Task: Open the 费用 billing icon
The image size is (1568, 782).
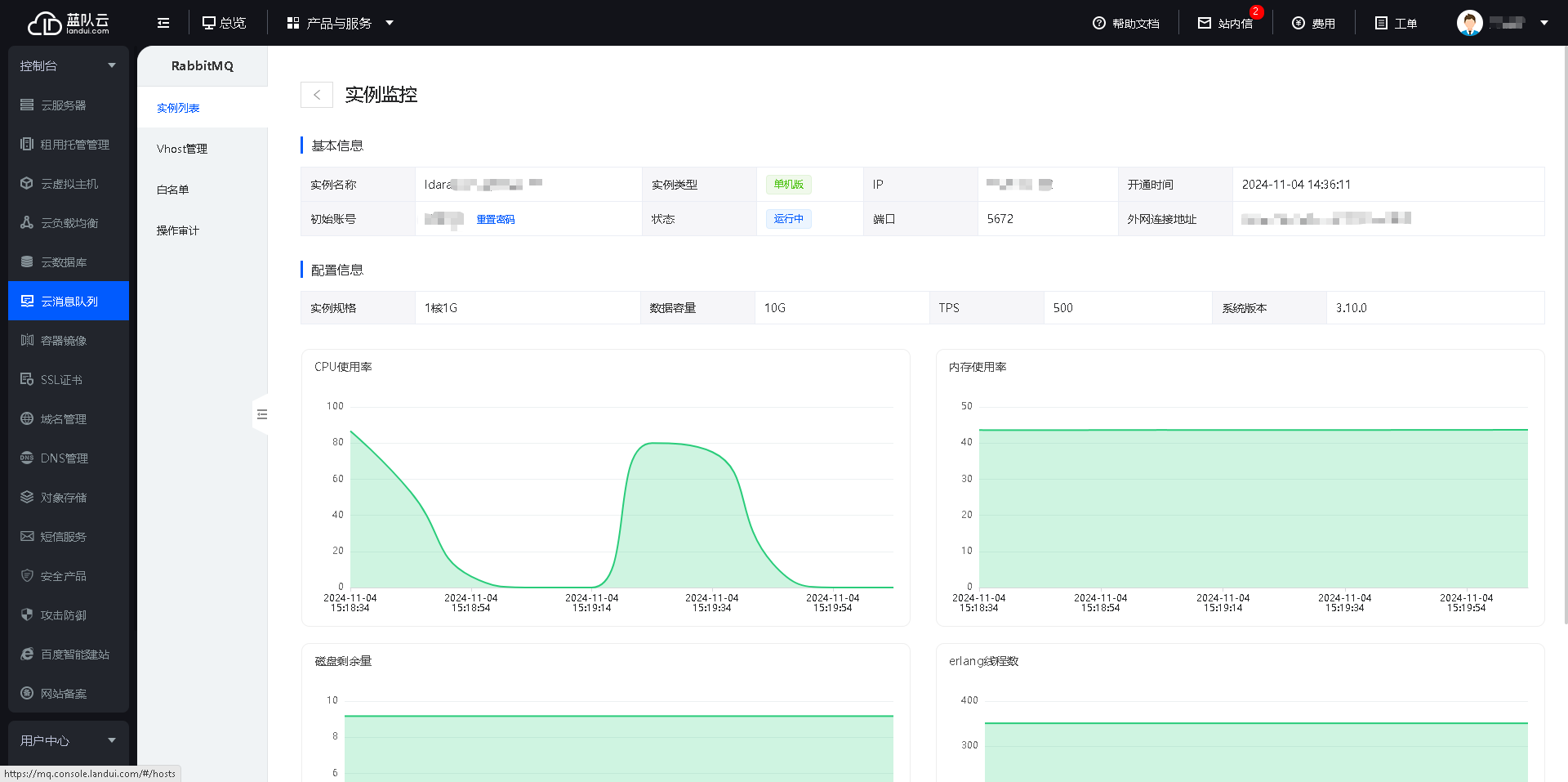Action: click(x=1298, y=23)
